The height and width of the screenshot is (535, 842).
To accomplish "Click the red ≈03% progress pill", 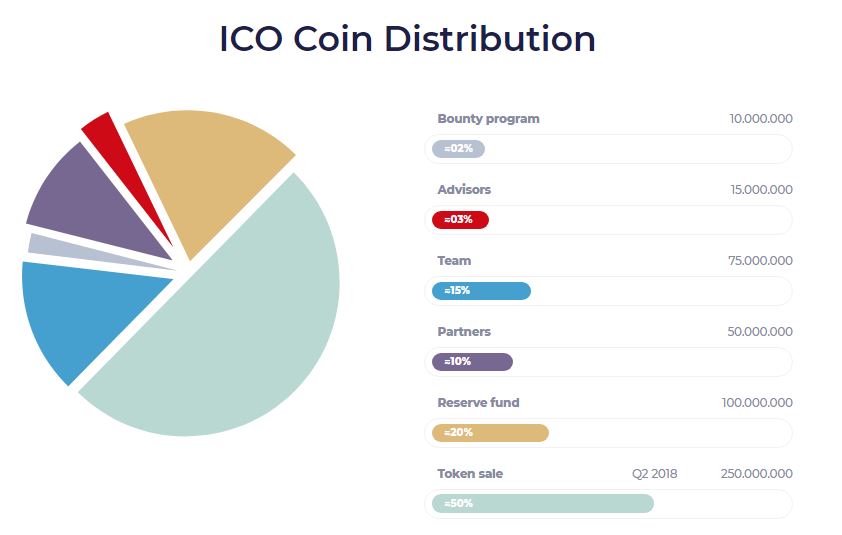I will [x=461, y=220].
